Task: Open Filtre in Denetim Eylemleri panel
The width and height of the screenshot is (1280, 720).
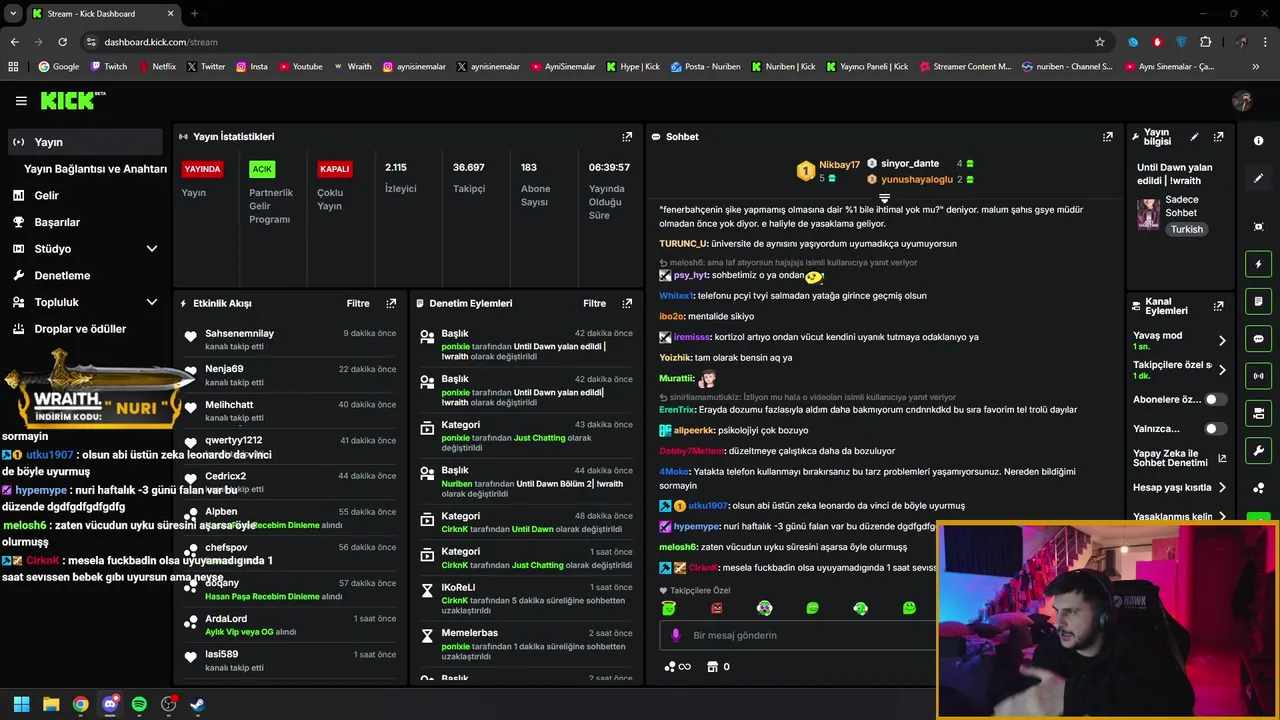Action: (594, 303)
